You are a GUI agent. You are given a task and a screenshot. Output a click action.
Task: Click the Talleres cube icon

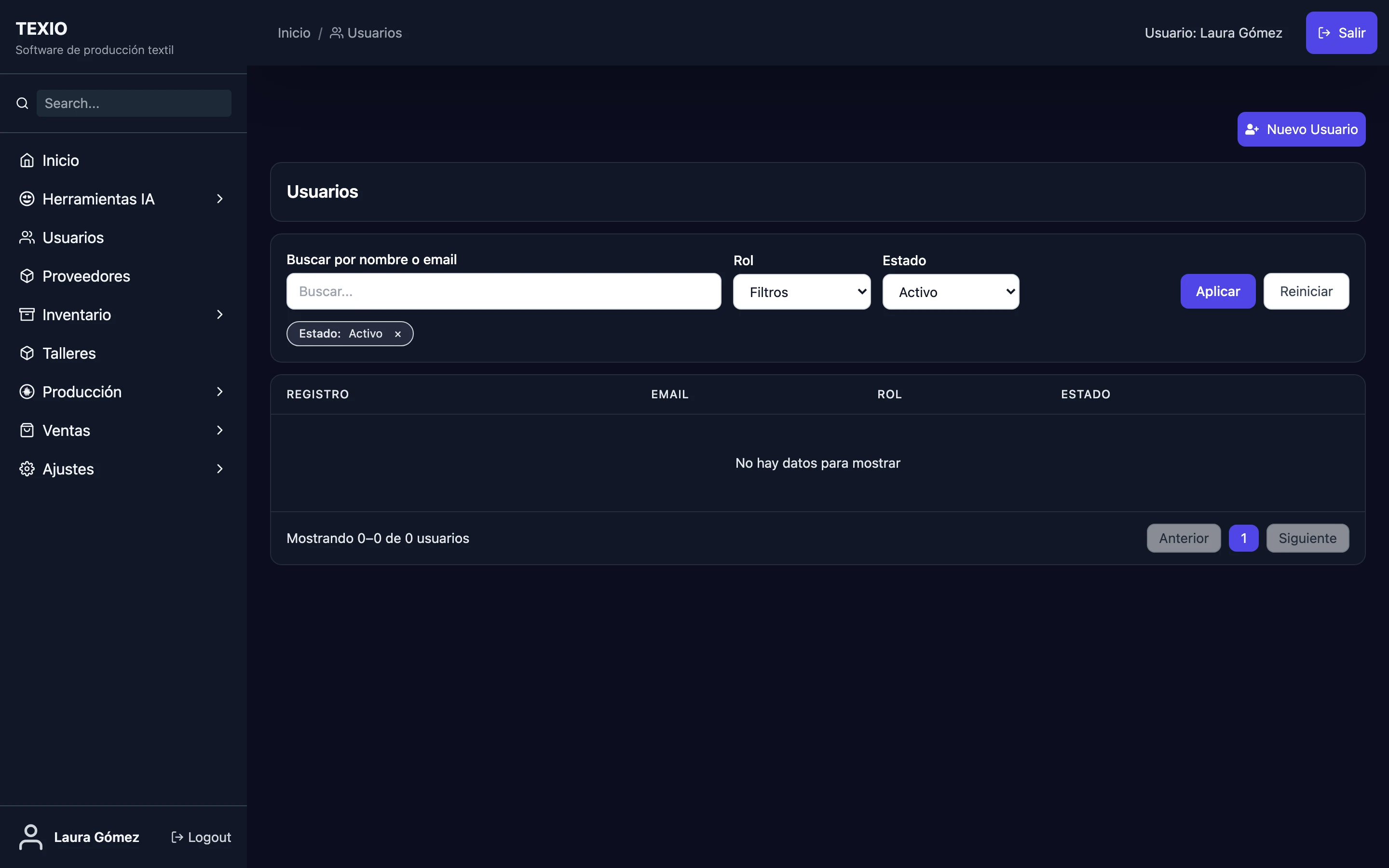tap(27, 353)
